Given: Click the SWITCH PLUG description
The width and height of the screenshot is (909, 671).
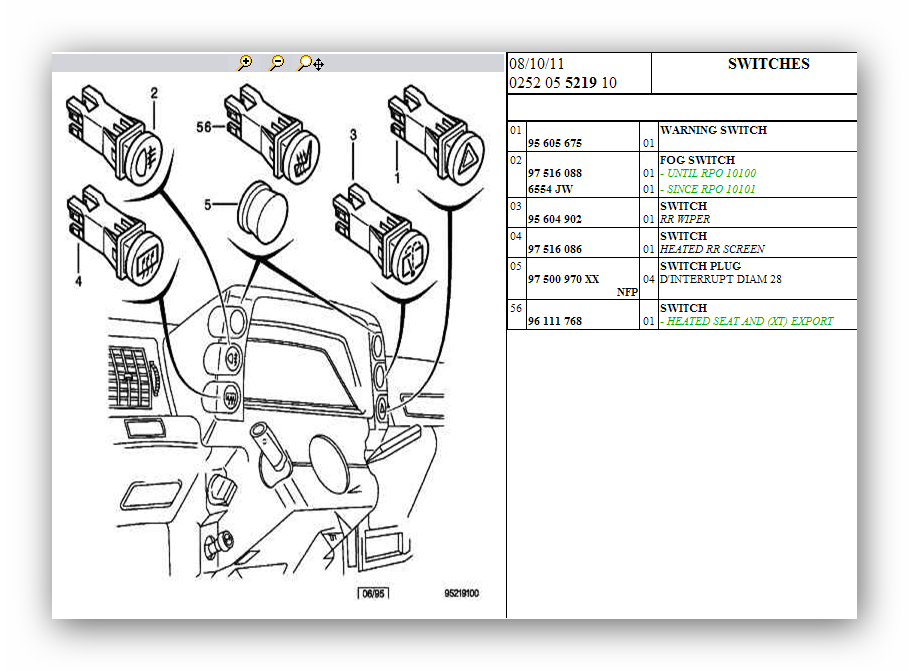Looking at the screenshot, I should (x=700, y=266).
